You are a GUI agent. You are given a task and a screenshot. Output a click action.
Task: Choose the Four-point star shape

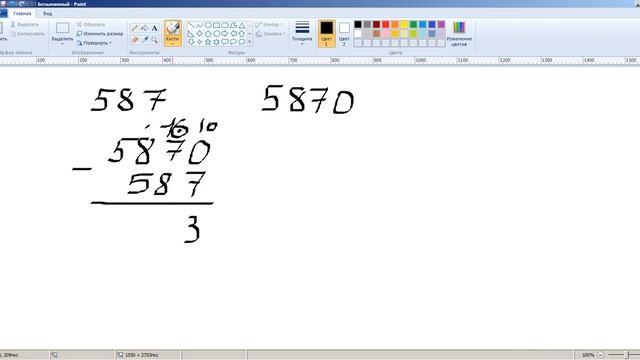(200, 42)
